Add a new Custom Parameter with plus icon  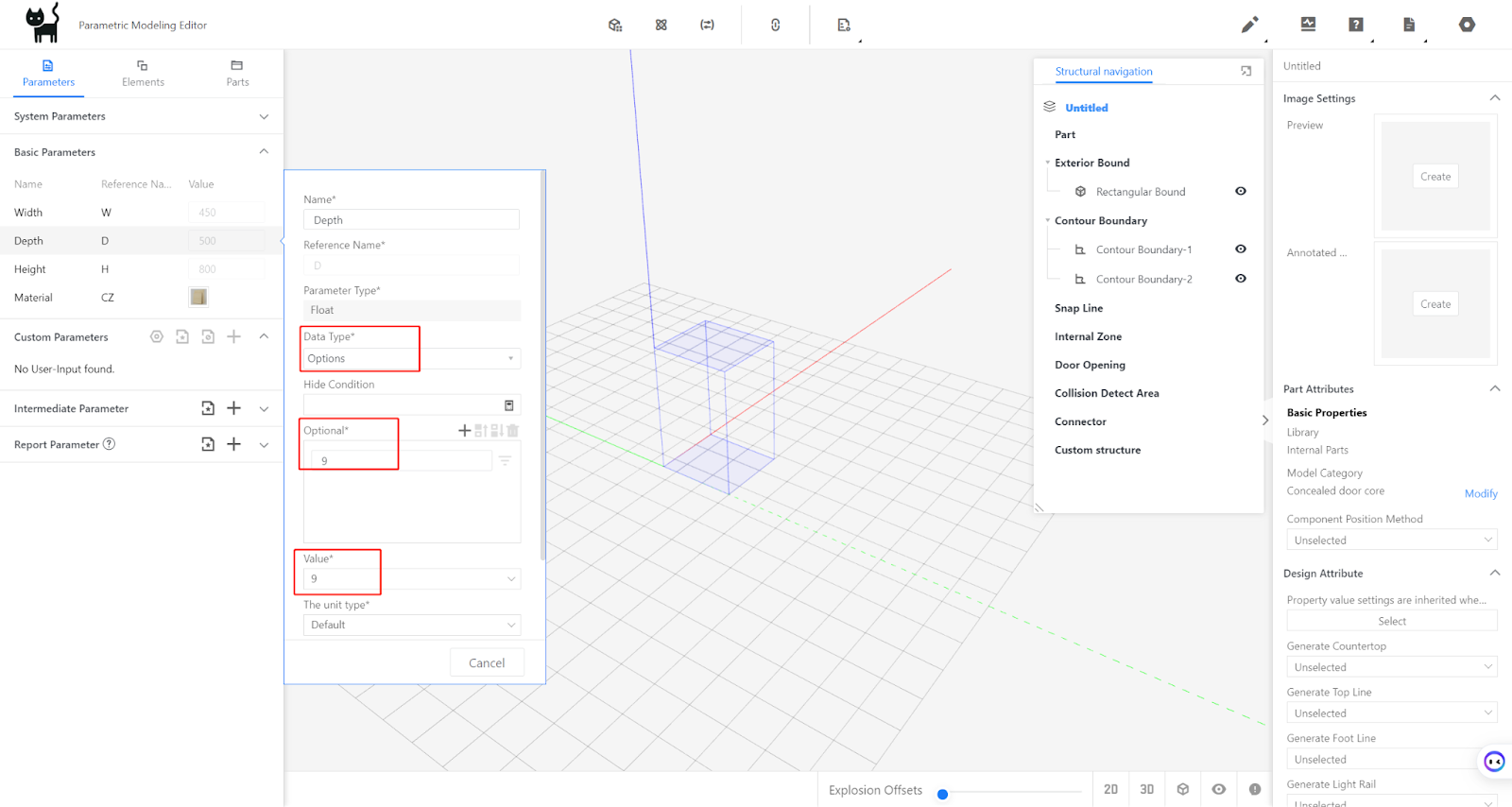[x=234, y=336]
